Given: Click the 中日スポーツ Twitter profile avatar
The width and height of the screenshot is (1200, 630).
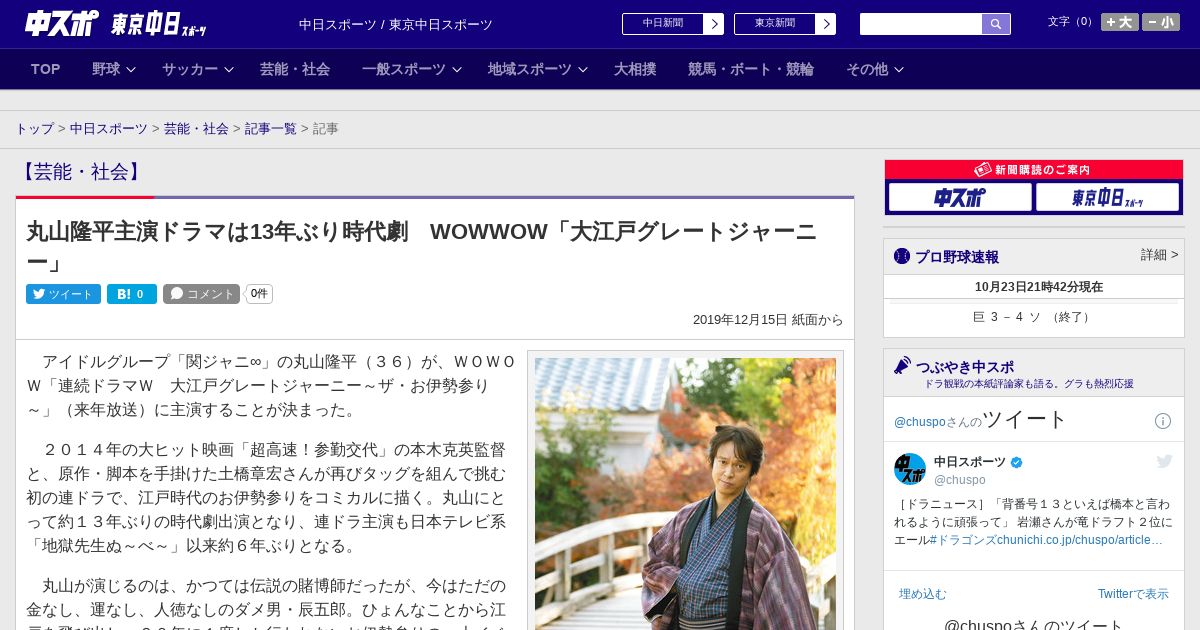Looking at the screenshot, I should tap(910, 469).
